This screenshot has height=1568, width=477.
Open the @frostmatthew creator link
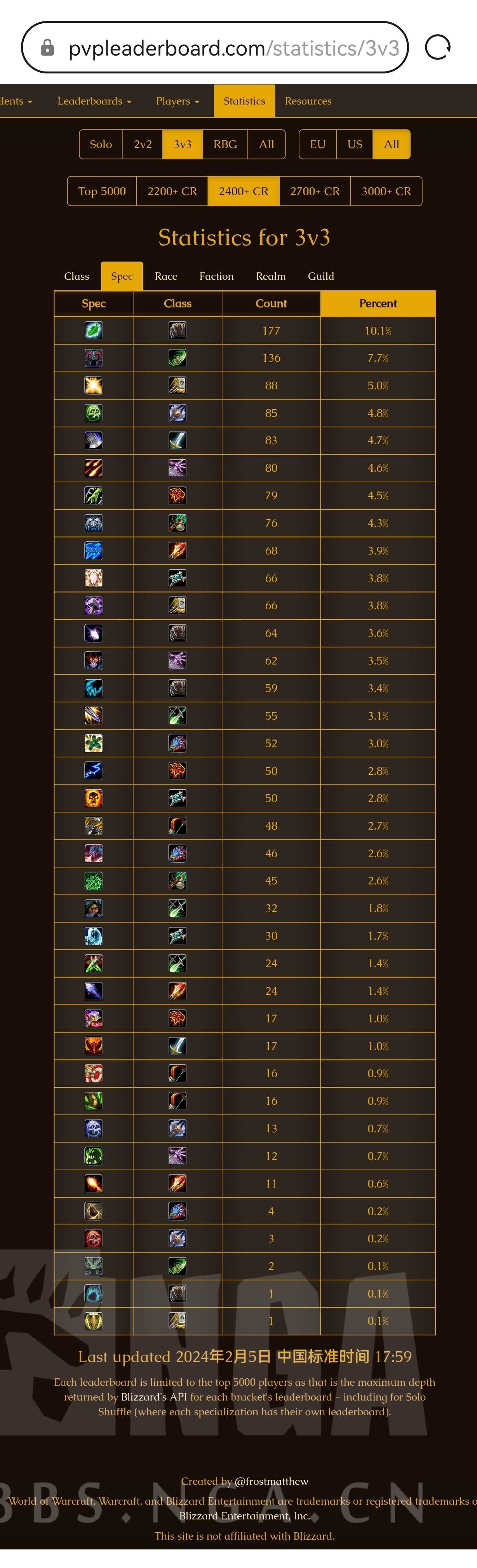click(272, 1481)
